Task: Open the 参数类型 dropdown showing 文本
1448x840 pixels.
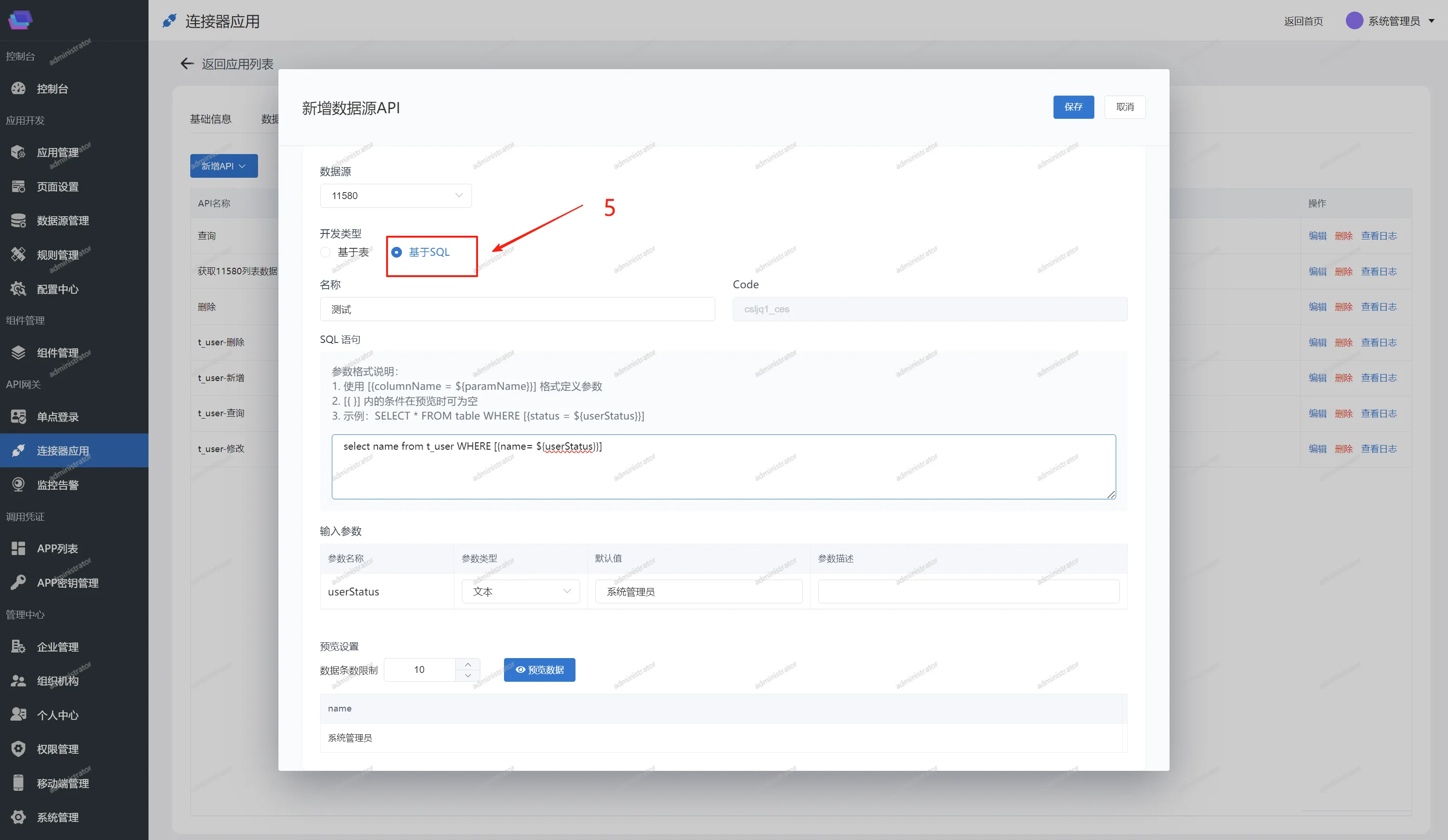Action: tap(521, 591)
